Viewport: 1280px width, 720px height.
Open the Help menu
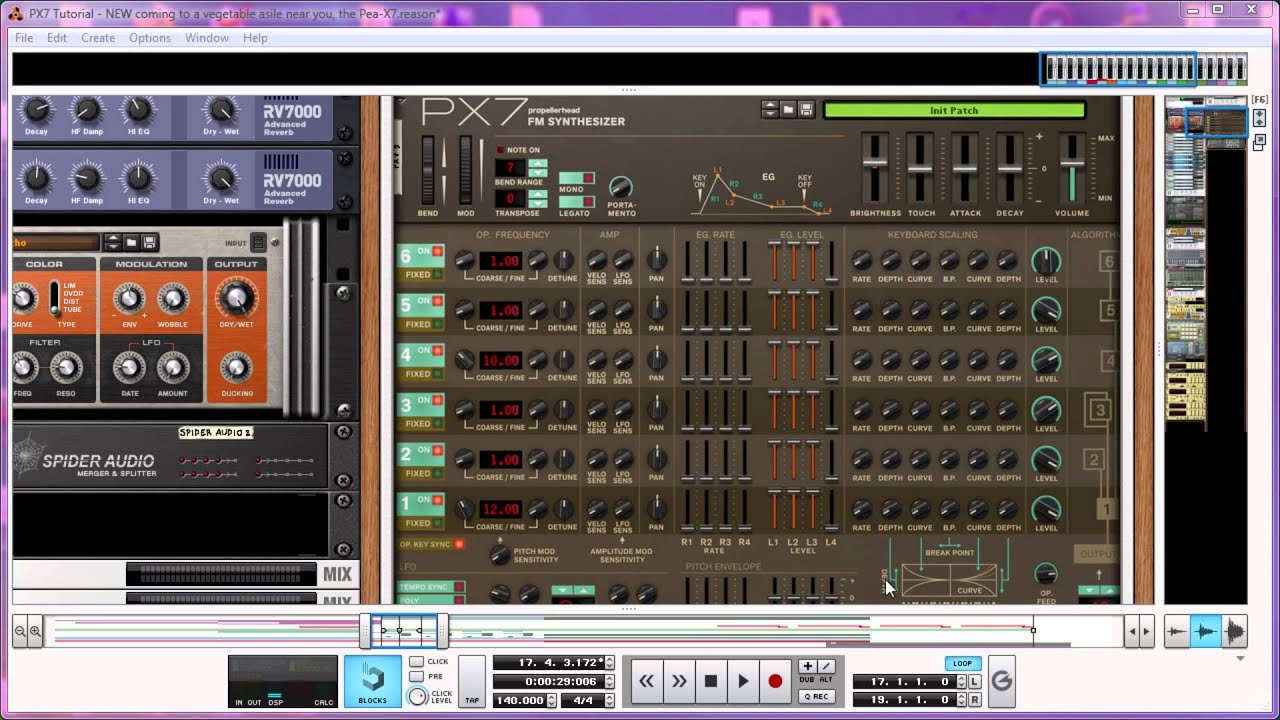tap(255, 38)
